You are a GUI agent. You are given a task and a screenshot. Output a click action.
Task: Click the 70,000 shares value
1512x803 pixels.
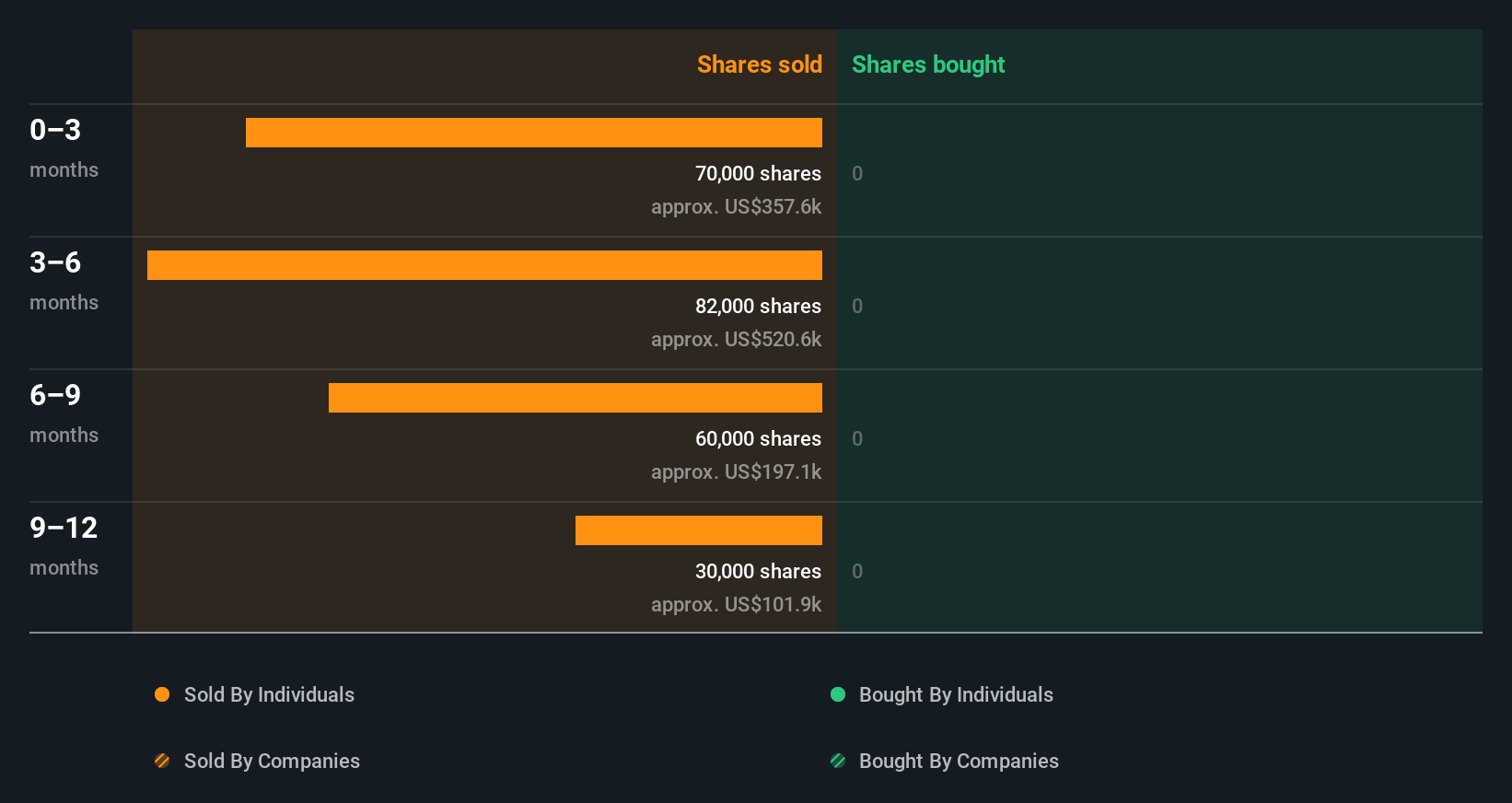[758, 173]
